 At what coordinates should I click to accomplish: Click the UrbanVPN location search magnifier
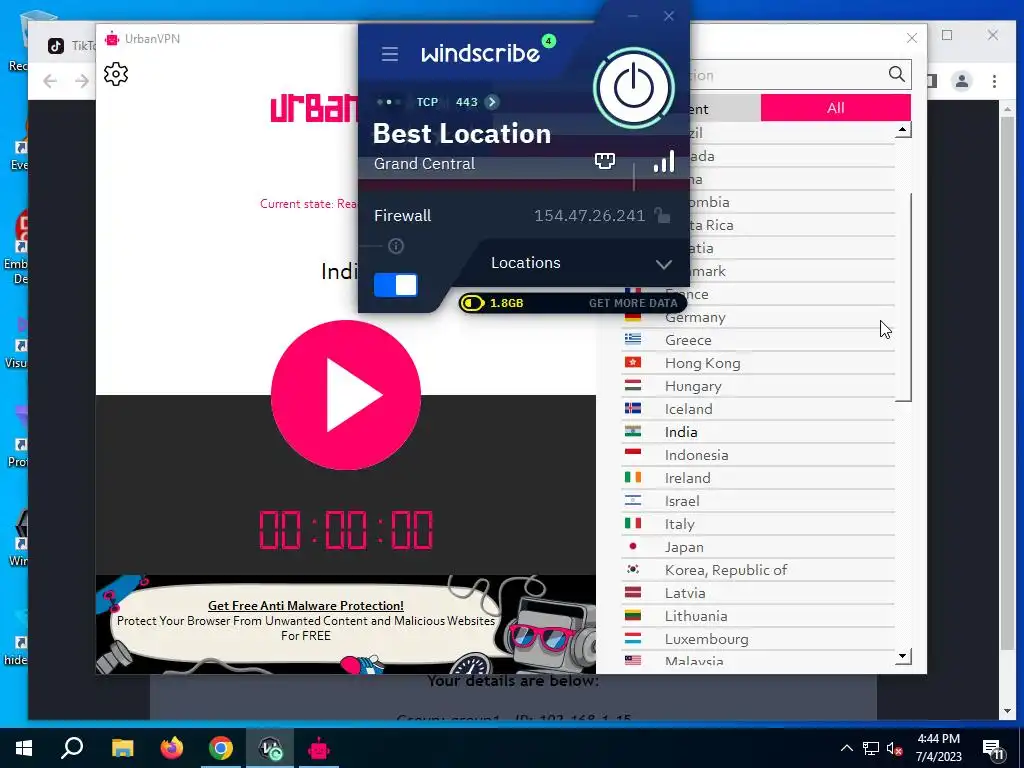tap(897, 74)
